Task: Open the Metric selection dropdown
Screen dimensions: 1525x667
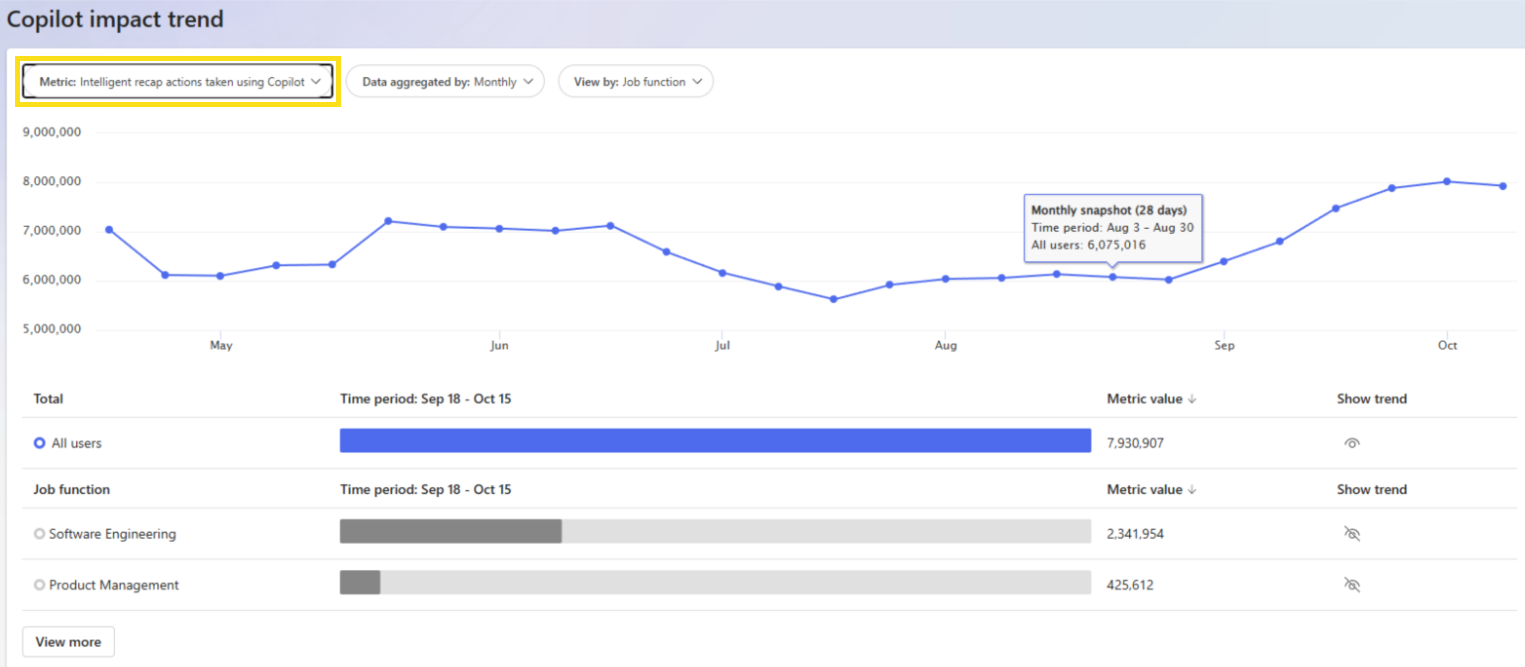Action: pyautogui.click(x=178, y=81)
